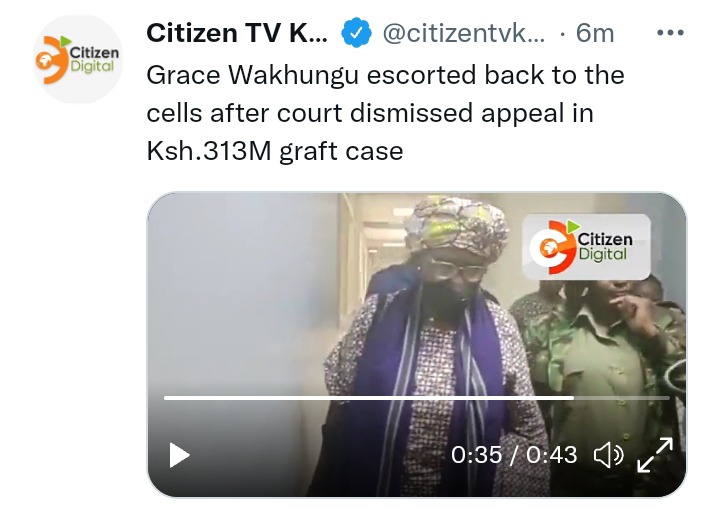
Task: Open the 6m tweet timestamp
Action: [x=595, y=33]
